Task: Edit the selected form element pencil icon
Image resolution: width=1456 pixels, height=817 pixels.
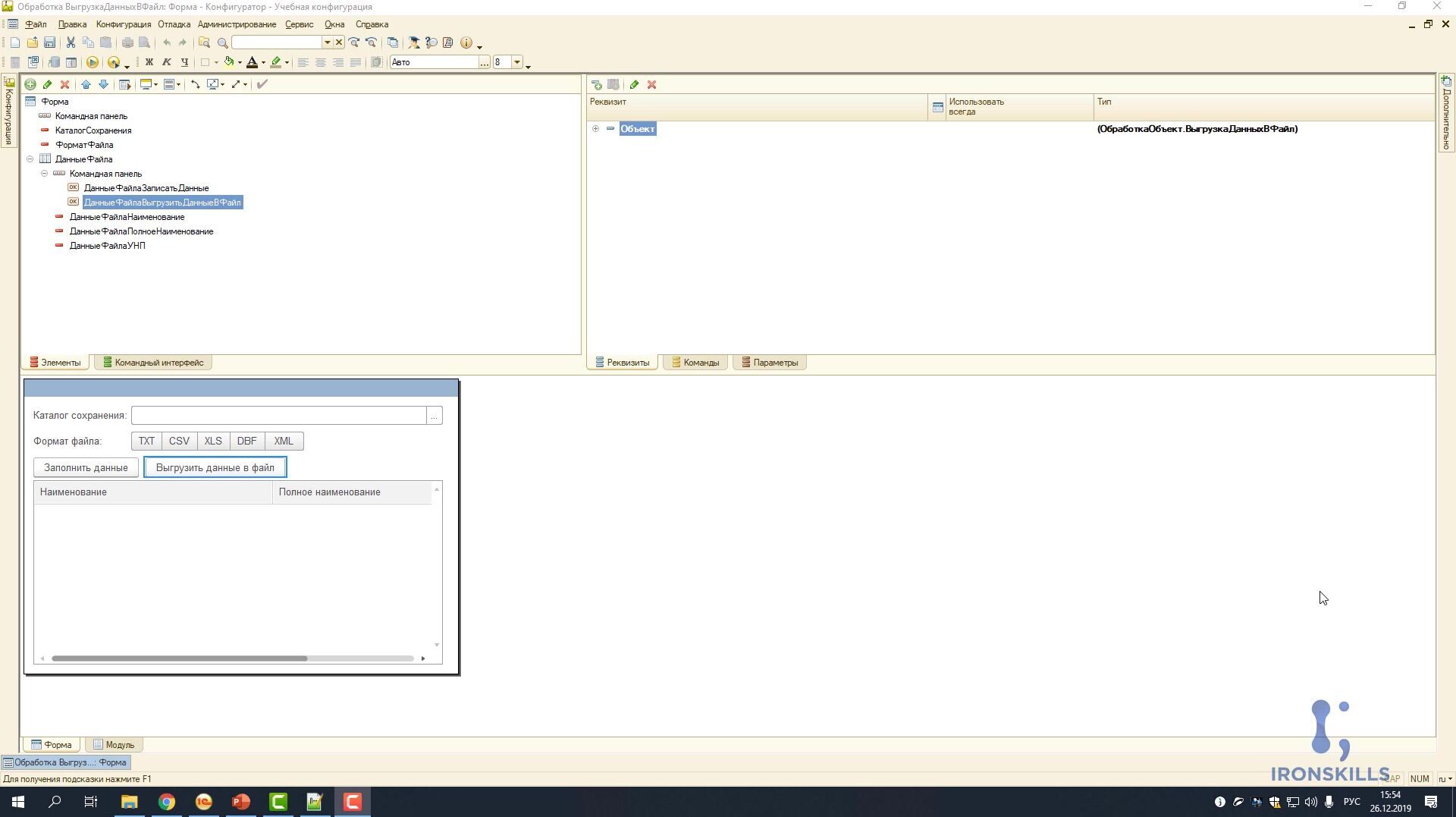Action: [x=48, y=84]
